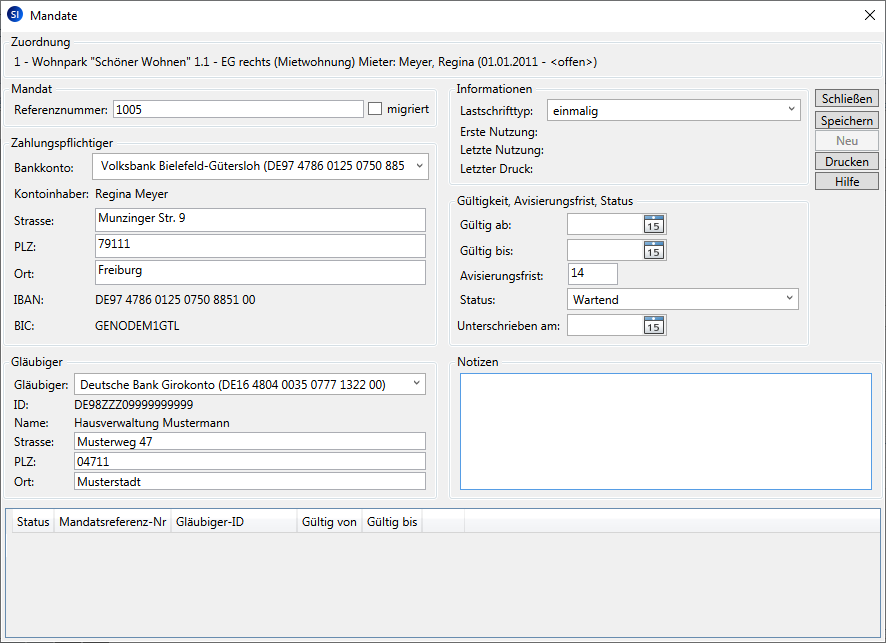886x643 pixels.
Task: Expand the Bankkonto dropdown
Action: pyautogui.click(x=418, y=166)
